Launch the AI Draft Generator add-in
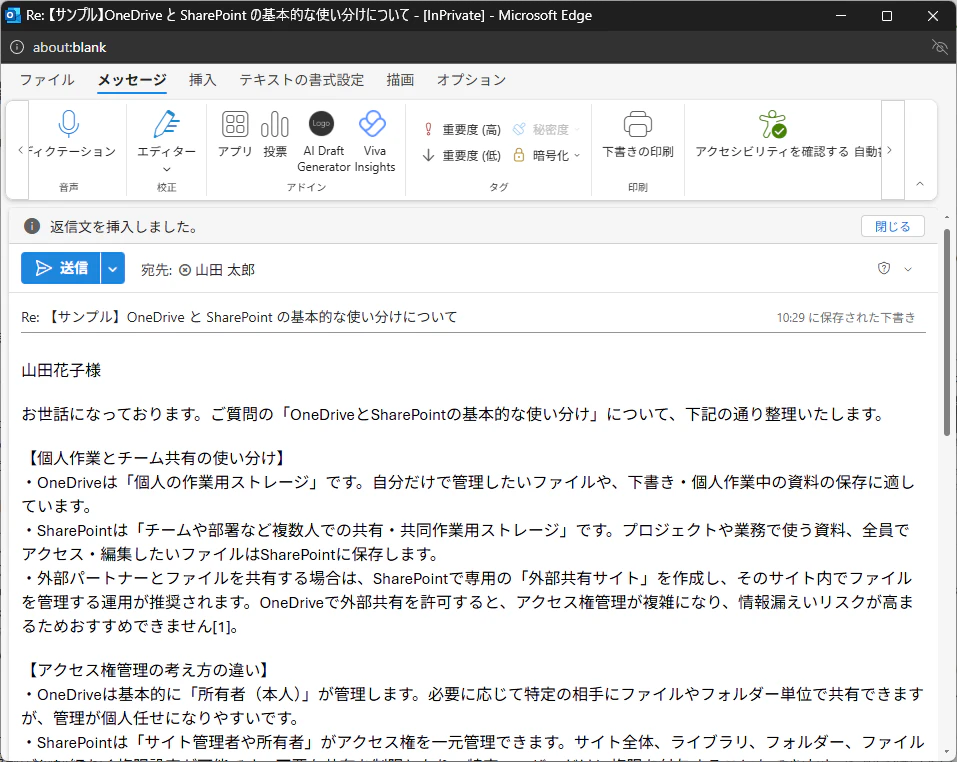This screenshot has height=762, width=957. [322, 142]
